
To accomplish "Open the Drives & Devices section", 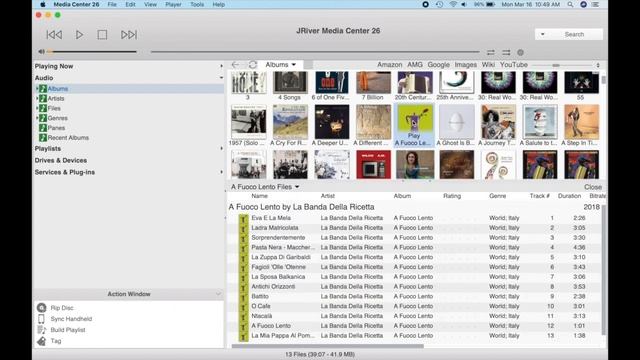I will [x=60, y=160].
